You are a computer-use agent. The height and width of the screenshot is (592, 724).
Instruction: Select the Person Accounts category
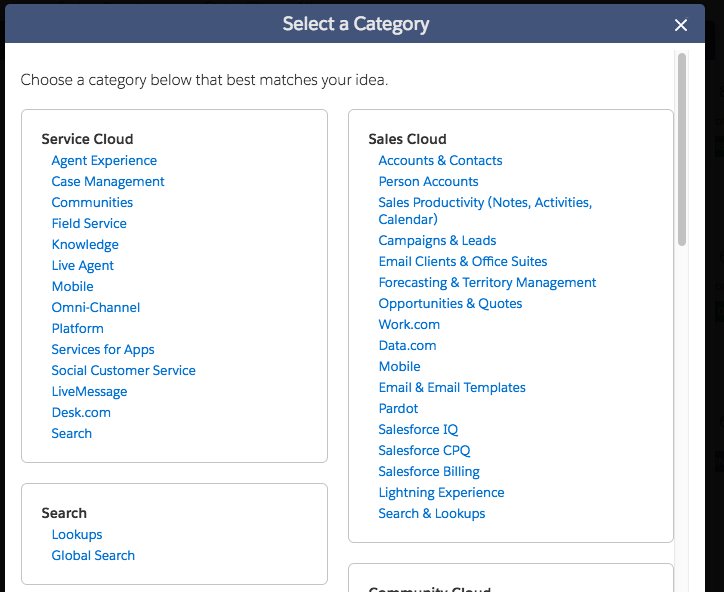(x=428, y=181)
